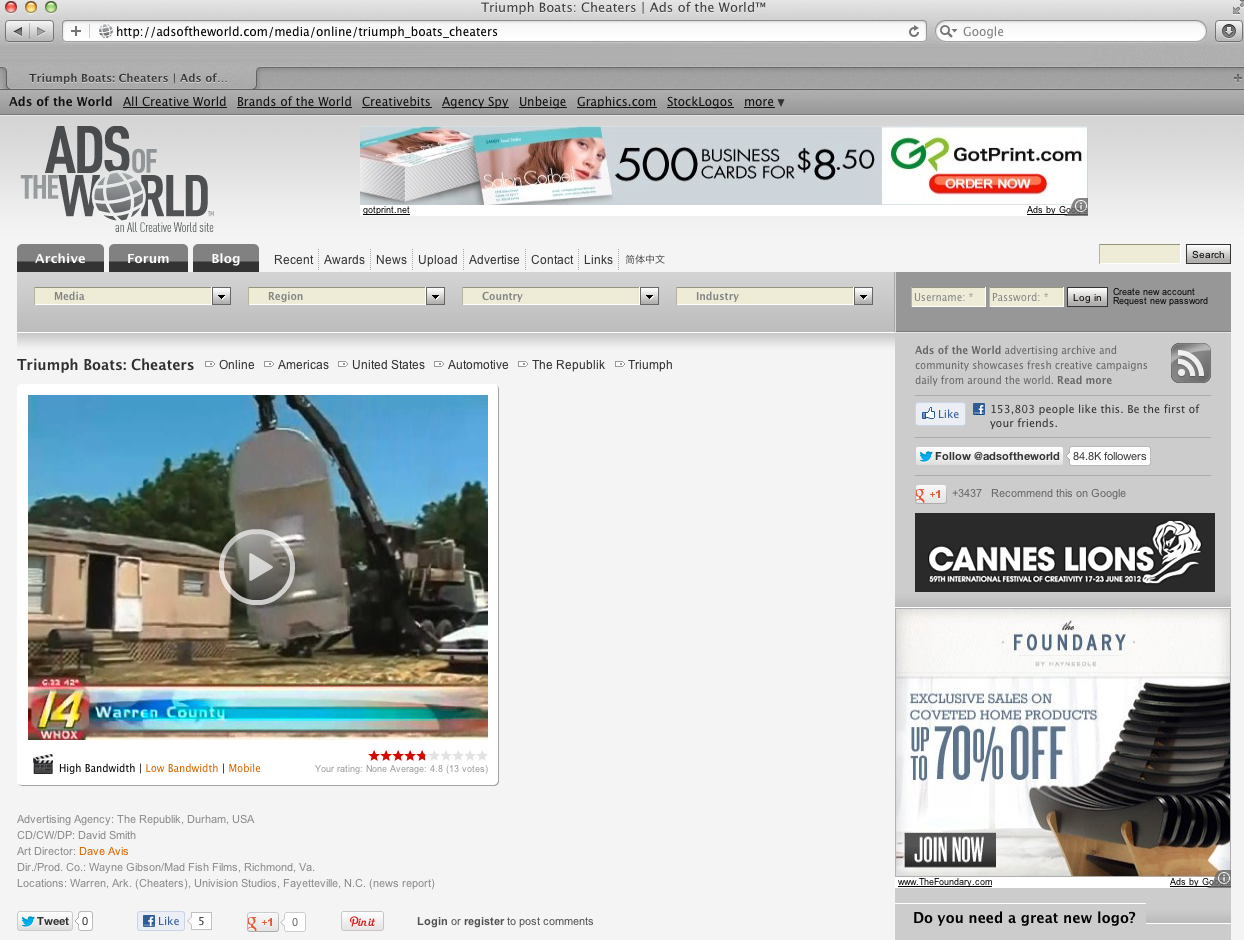
Task: Click the Google search magnifier icon
Action: 949,31
